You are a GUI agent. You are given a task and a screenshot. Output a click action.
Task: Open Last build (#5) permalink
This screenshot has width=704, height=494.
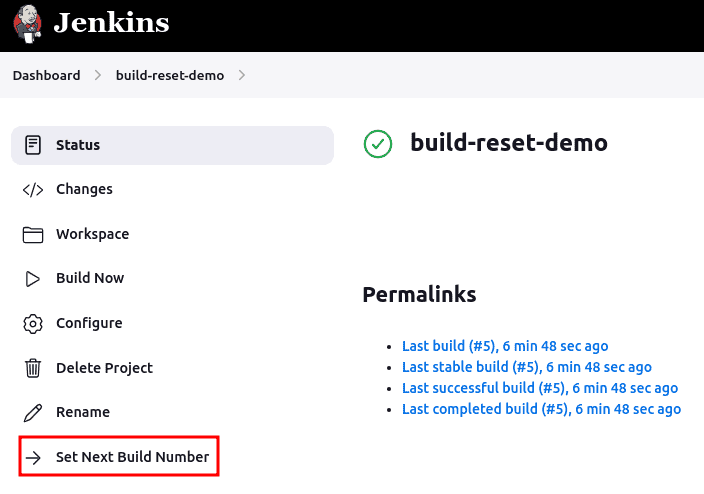coord(505,346)
